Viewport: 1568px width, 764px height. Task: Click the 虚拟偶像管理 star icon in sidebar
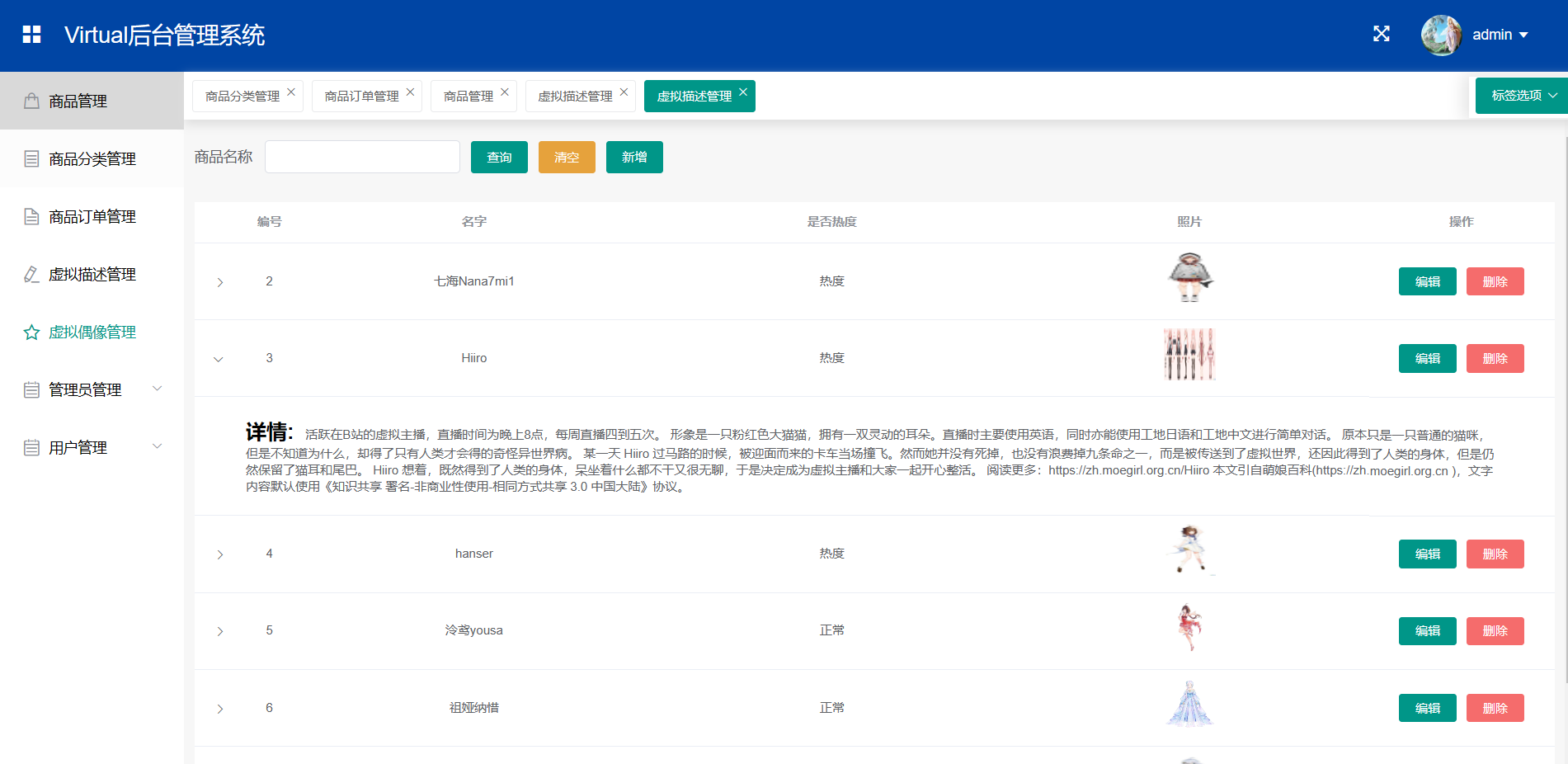[x=31, y=332]
